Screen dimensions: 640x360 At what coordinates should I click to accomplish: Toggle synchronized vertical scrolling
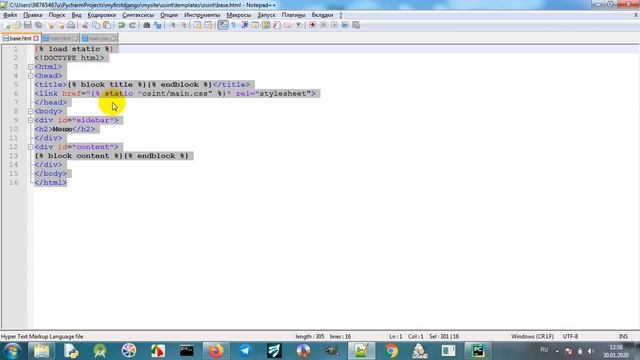[x=198, y=25]
